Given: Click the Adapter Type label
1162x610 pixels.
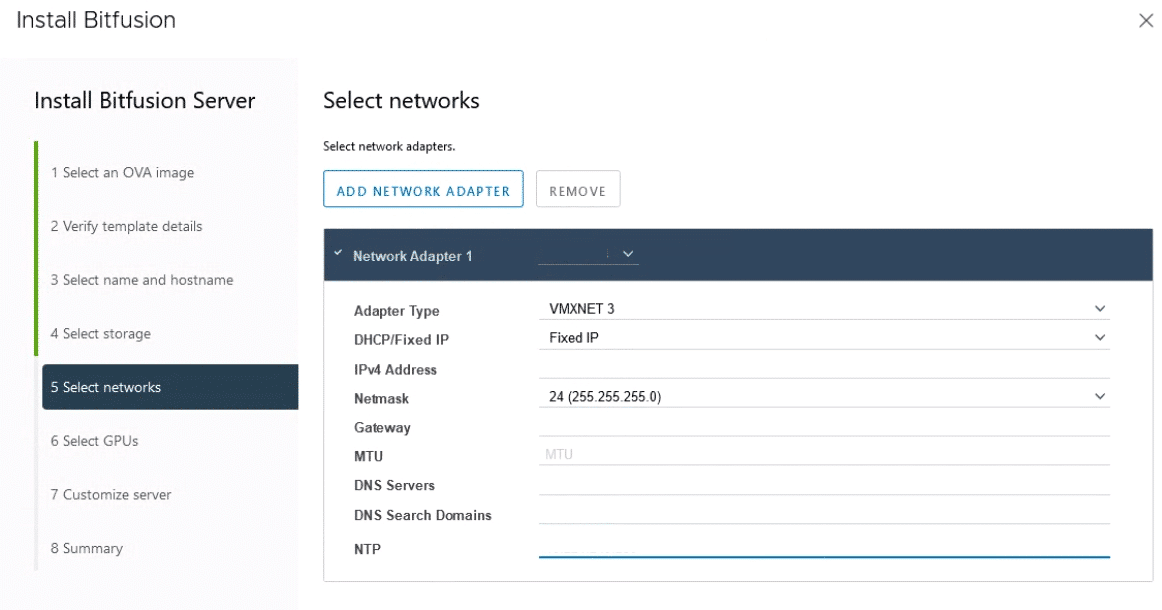Looking at the screenshot, I should pos(396,311).
